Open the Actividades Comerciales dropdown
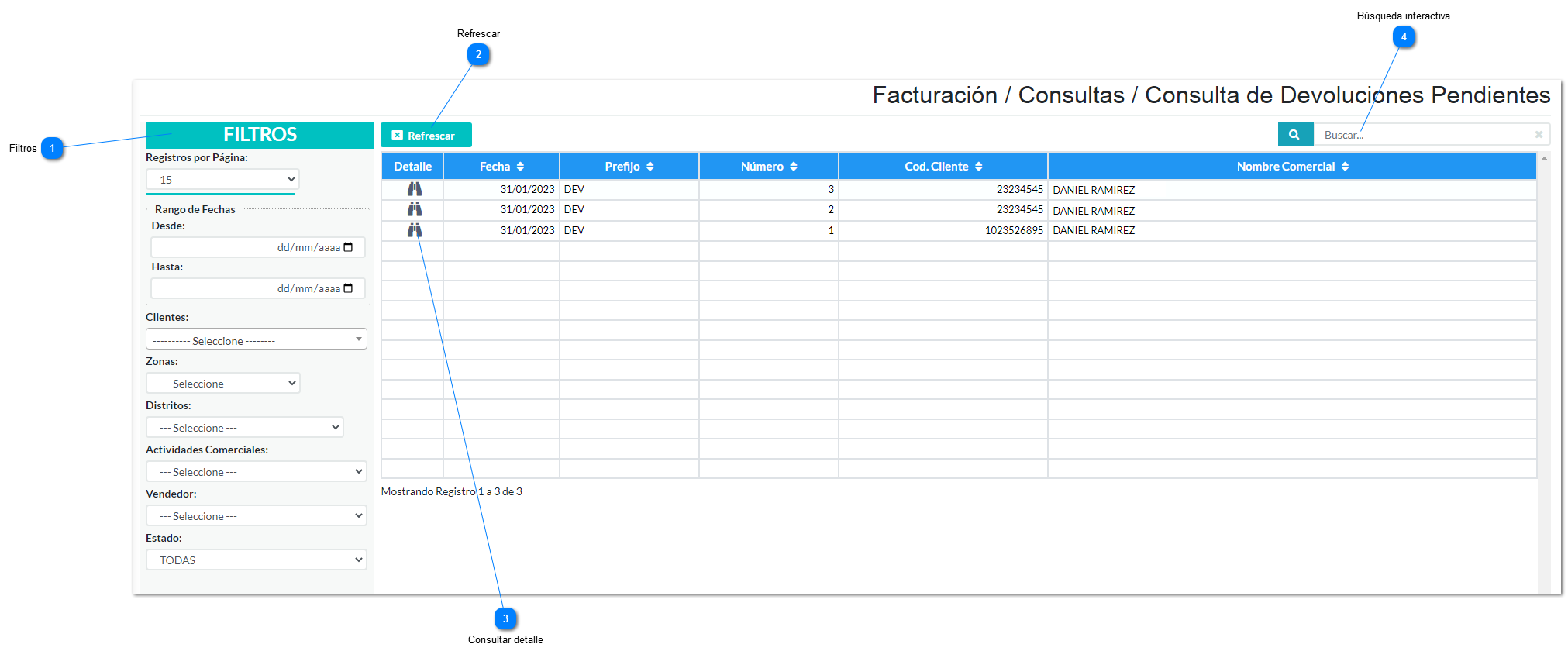The height and width of the screenshot is (658, 1568). pos(257,472)
